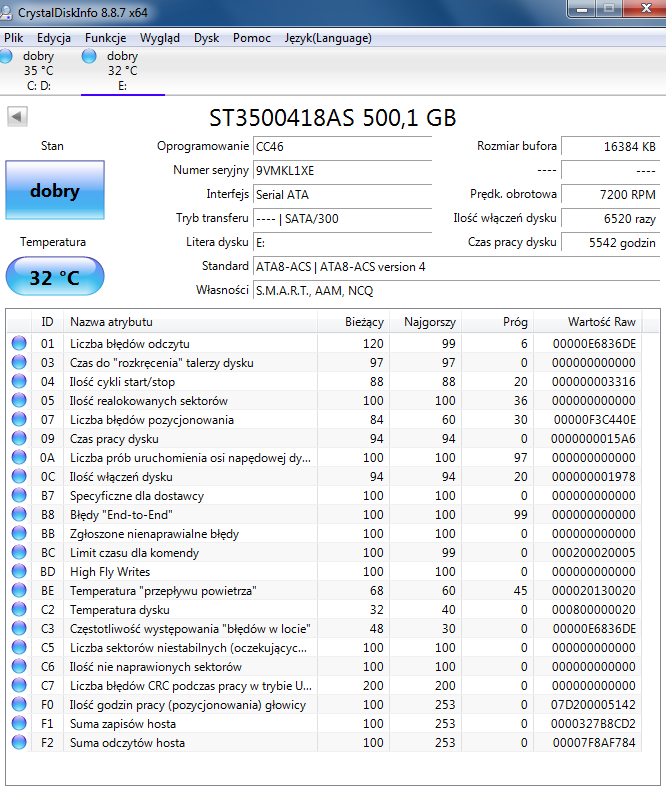Viewport: 666px width, 791px height.
Task: Open the Wygląd menu
Action: pos(160,38)
